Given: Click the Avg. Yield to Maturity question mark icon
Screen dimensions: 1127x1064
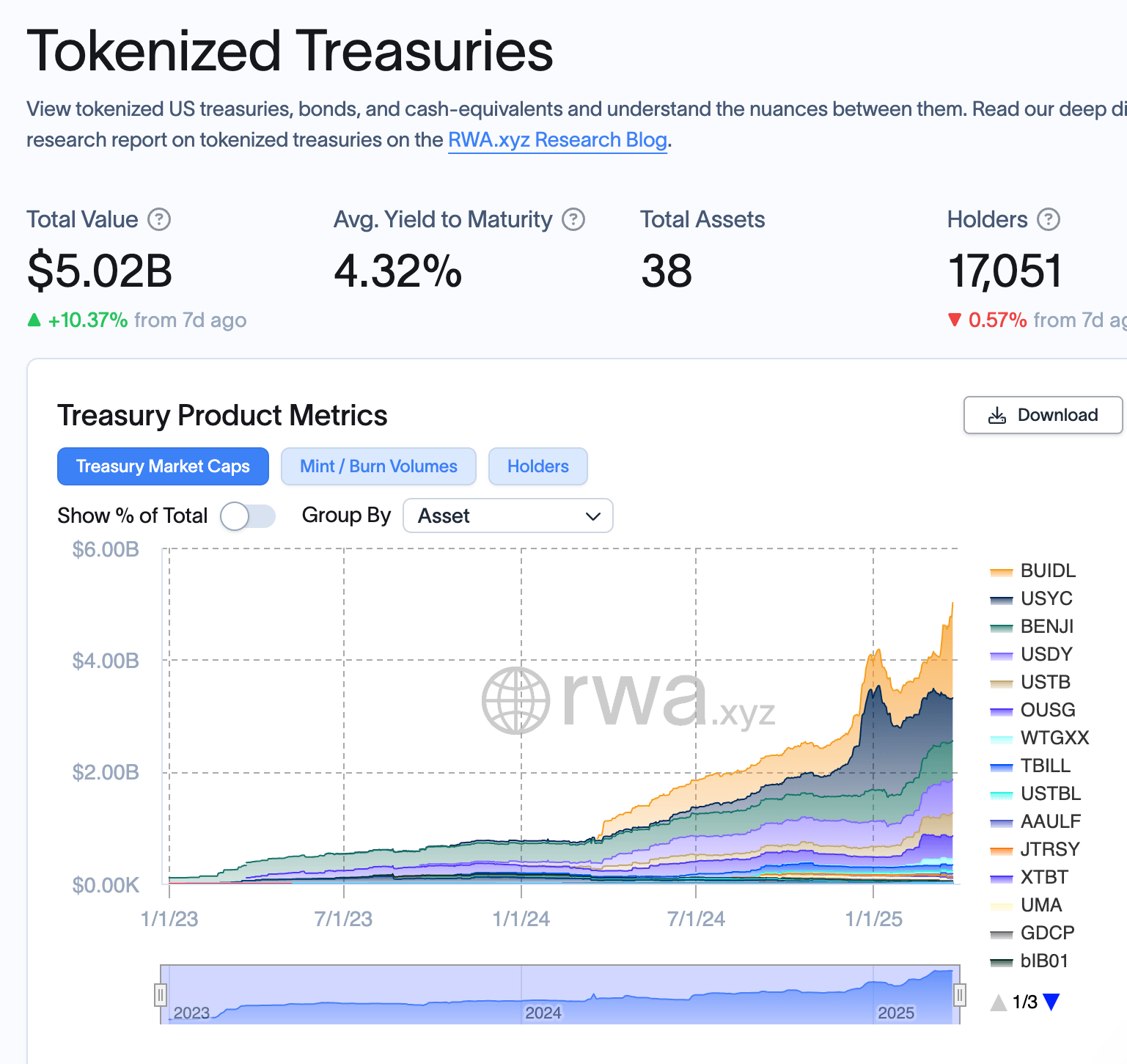Looking at the screenshot, I should pyautogui.click(x=573, y=219).
